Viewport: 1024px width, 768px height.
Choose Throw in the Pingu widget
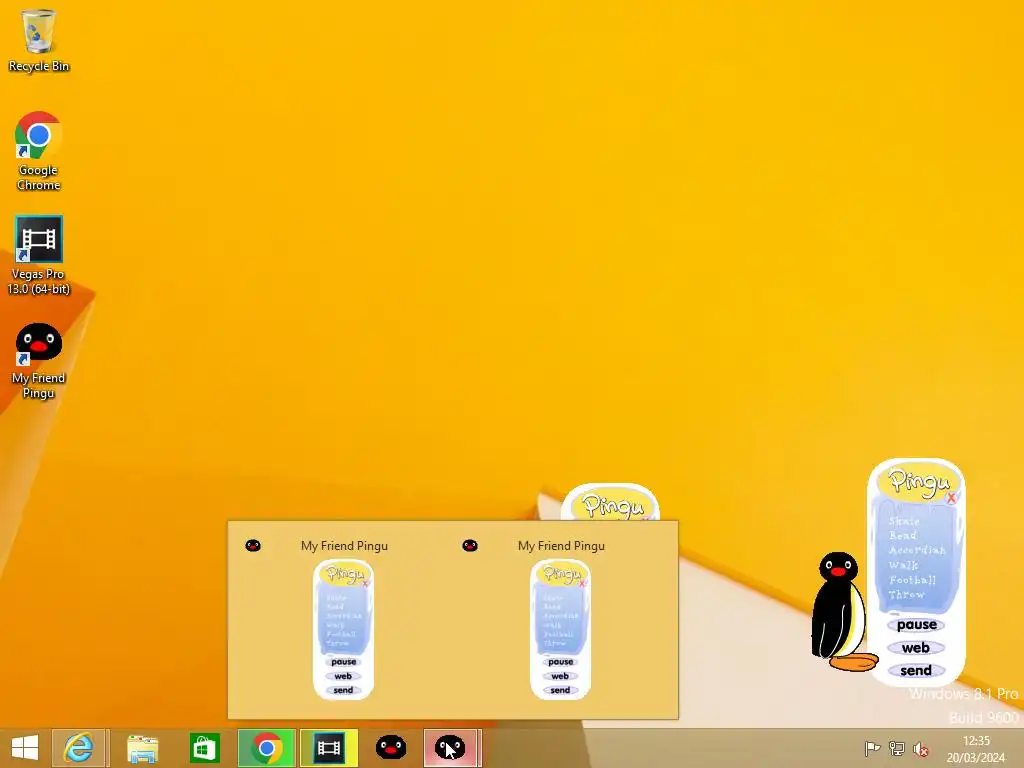(x=906, y=595)
